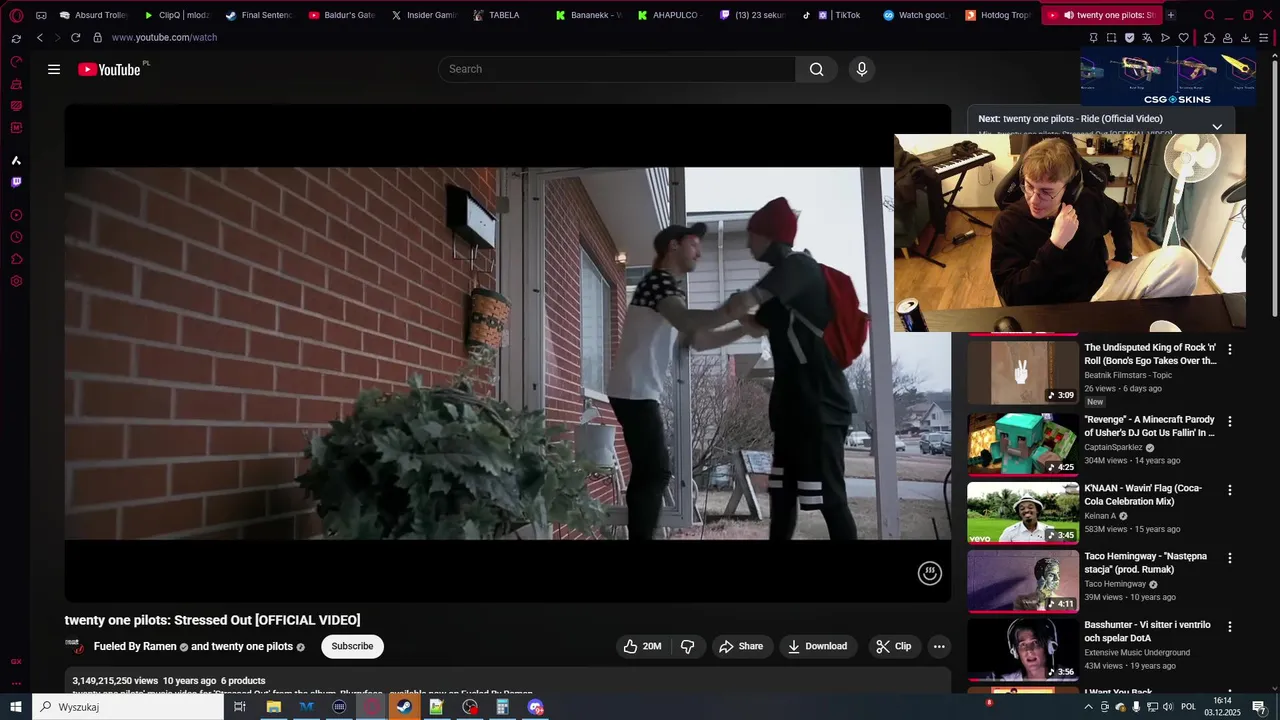Open options for Basshunter video
This screenshot has width=1280, height=720.
pyautogui.click(x=1230, y=627)
